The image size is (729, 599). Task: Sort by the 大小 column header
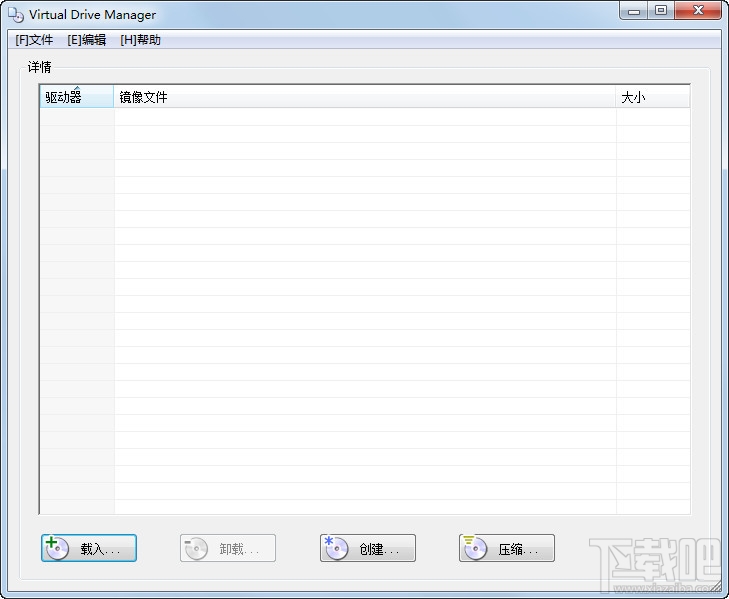(653, 97)
